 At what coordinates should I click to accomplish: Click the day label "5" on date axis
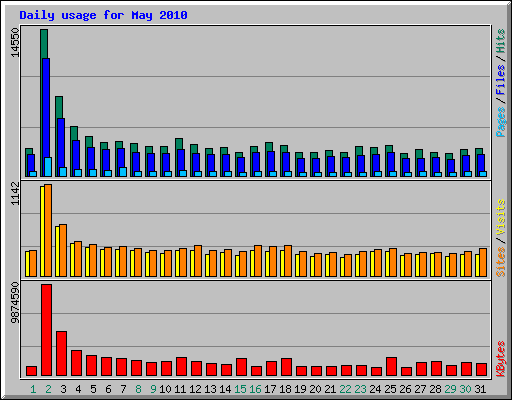[93, 389]
